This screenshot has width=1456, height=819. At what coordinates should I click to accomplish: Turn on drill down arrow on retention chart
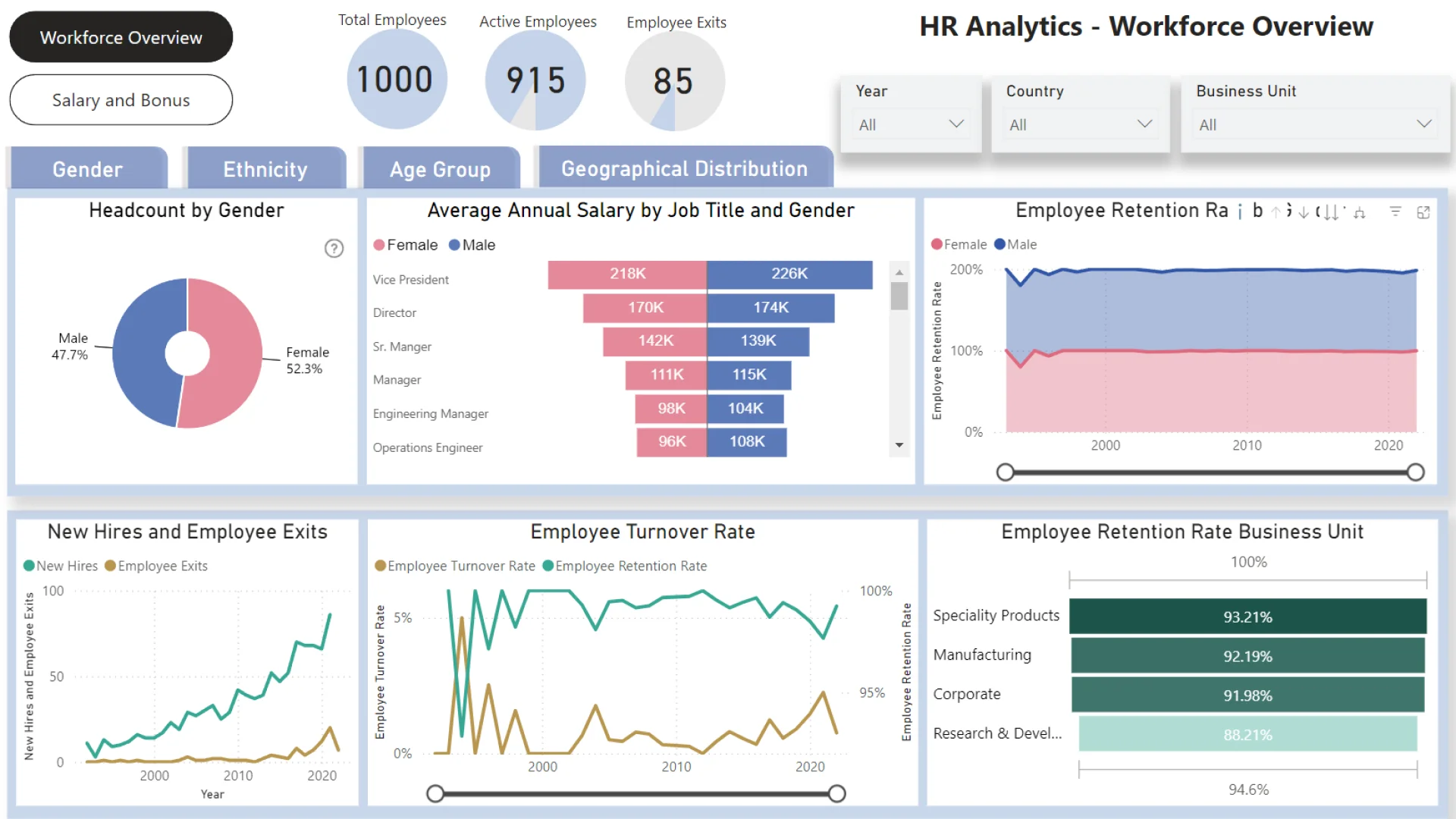(x=1303, y=212)
